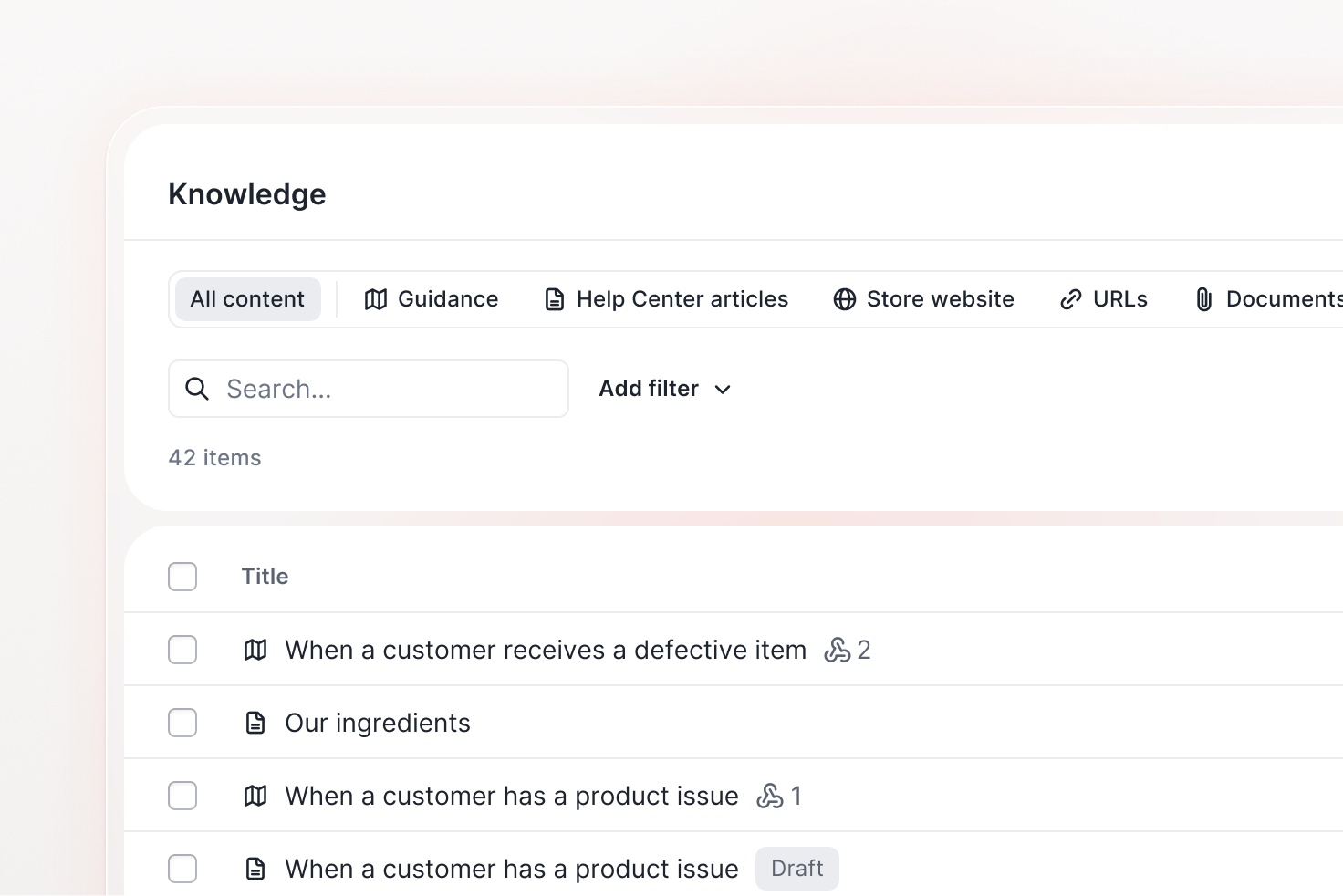The image size is (1343, 896).
Task: Click the webhook icon with count 2
Action: pos(837,650)
